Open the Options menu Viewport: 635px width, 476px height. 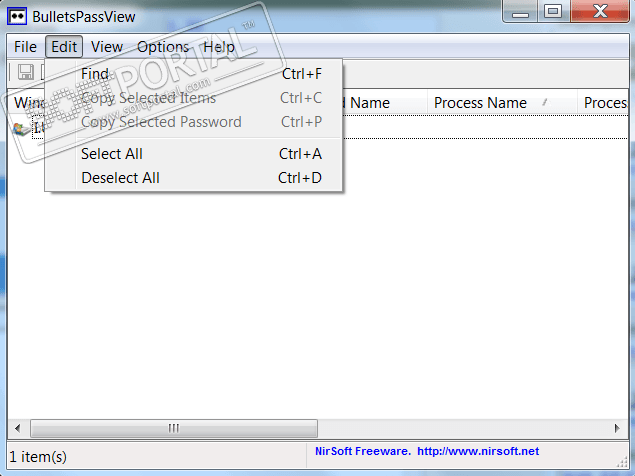(x=163, y=47)
